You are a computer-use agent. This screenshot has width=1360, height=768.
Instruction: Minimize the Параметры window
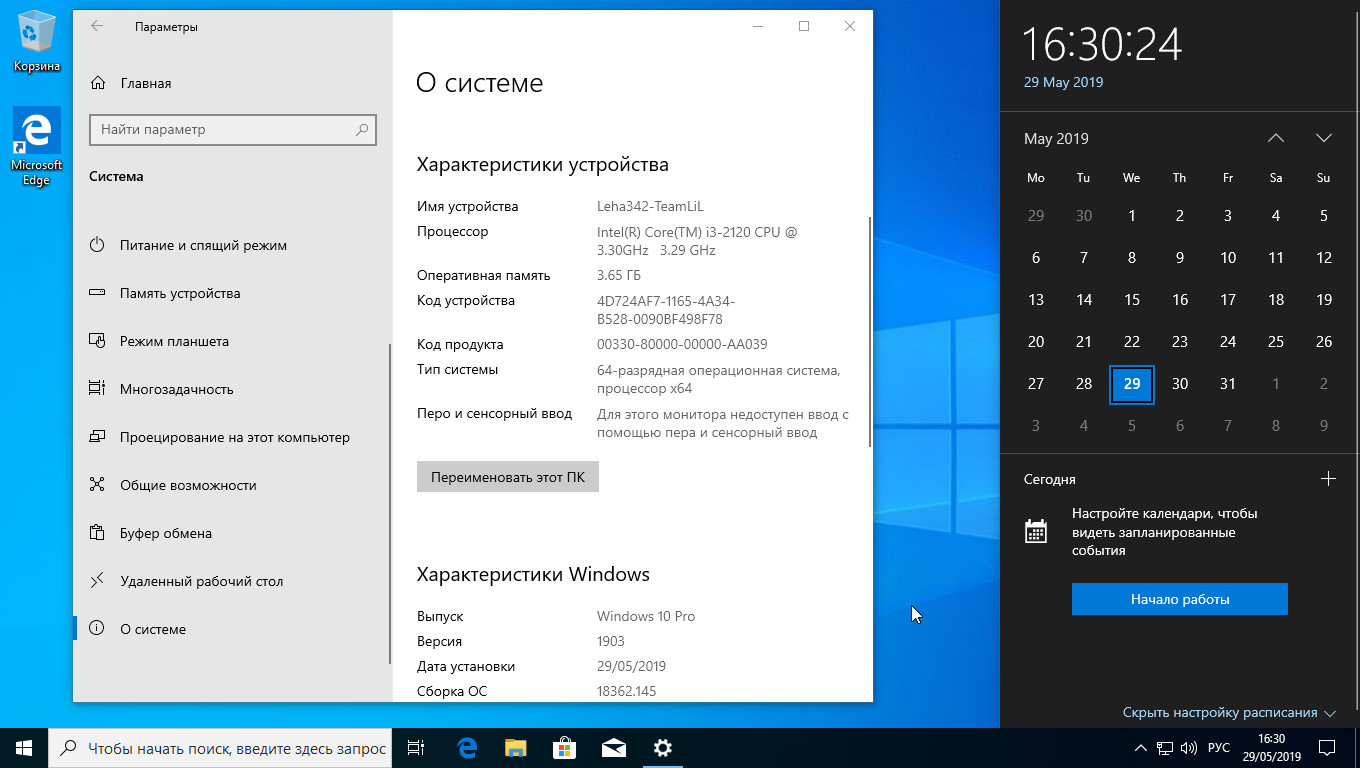[x=757, y=27]
